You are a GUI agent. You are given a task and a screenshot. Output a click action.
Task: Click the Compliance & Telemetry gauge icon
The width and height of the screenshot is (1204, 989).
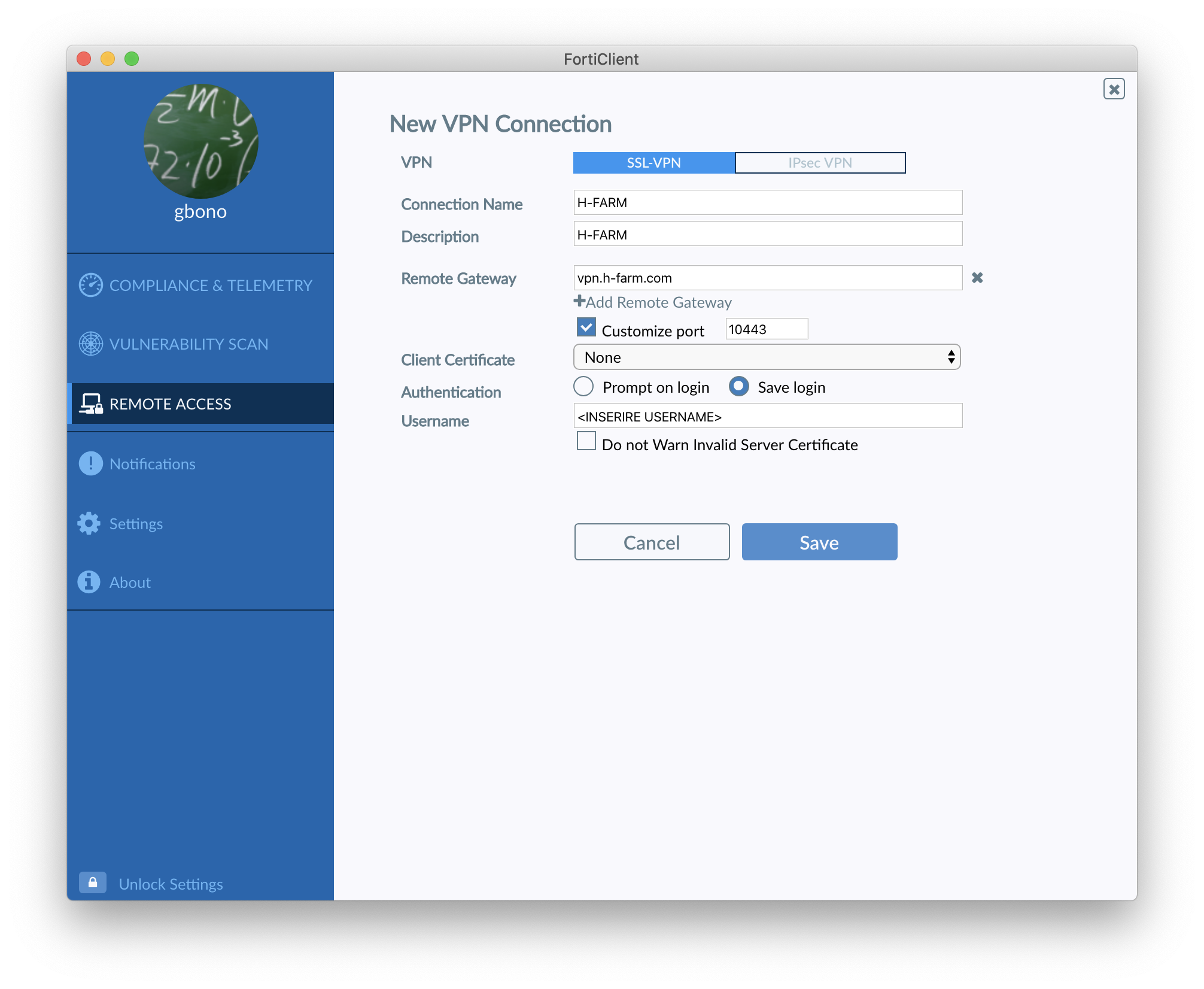91,285
